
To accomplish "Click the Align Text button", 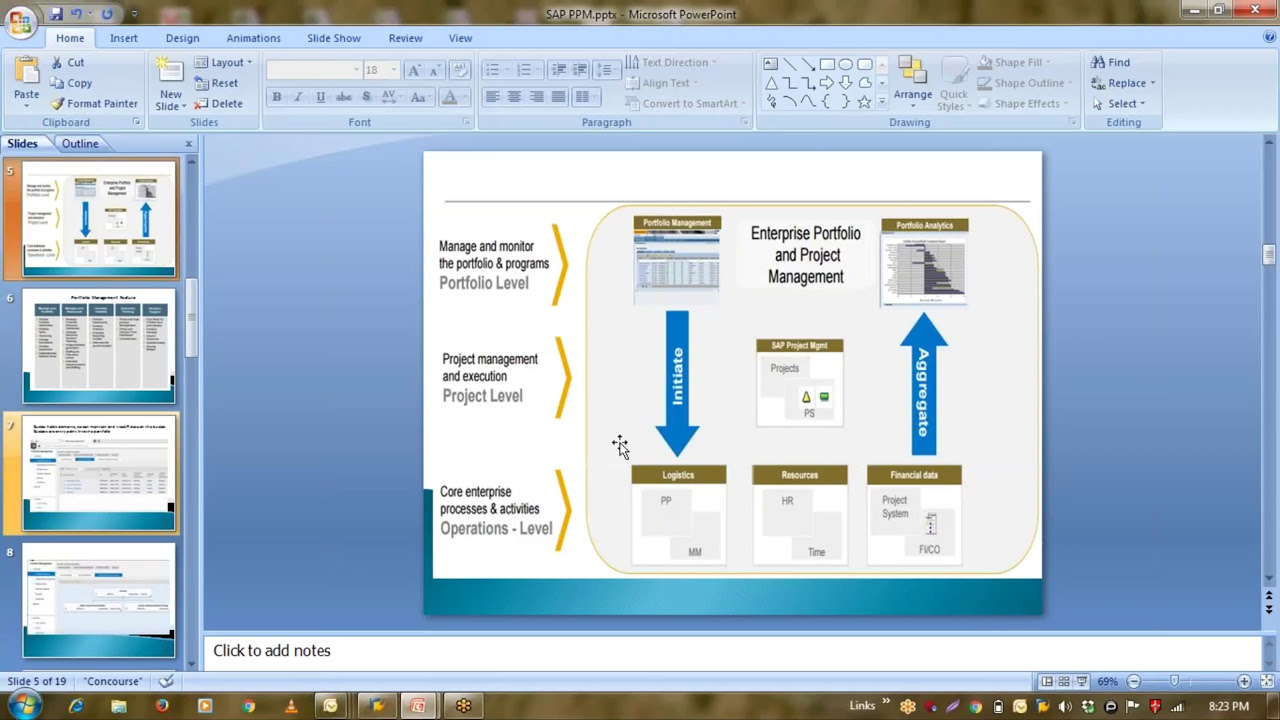I will point(662,83).
